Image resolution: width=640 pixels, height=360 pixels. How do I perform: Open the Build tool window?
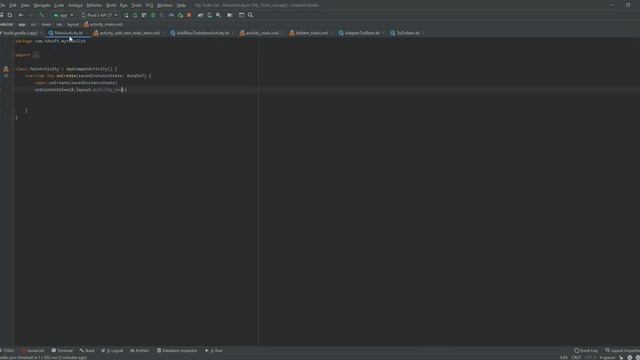[x=87, y=351]
